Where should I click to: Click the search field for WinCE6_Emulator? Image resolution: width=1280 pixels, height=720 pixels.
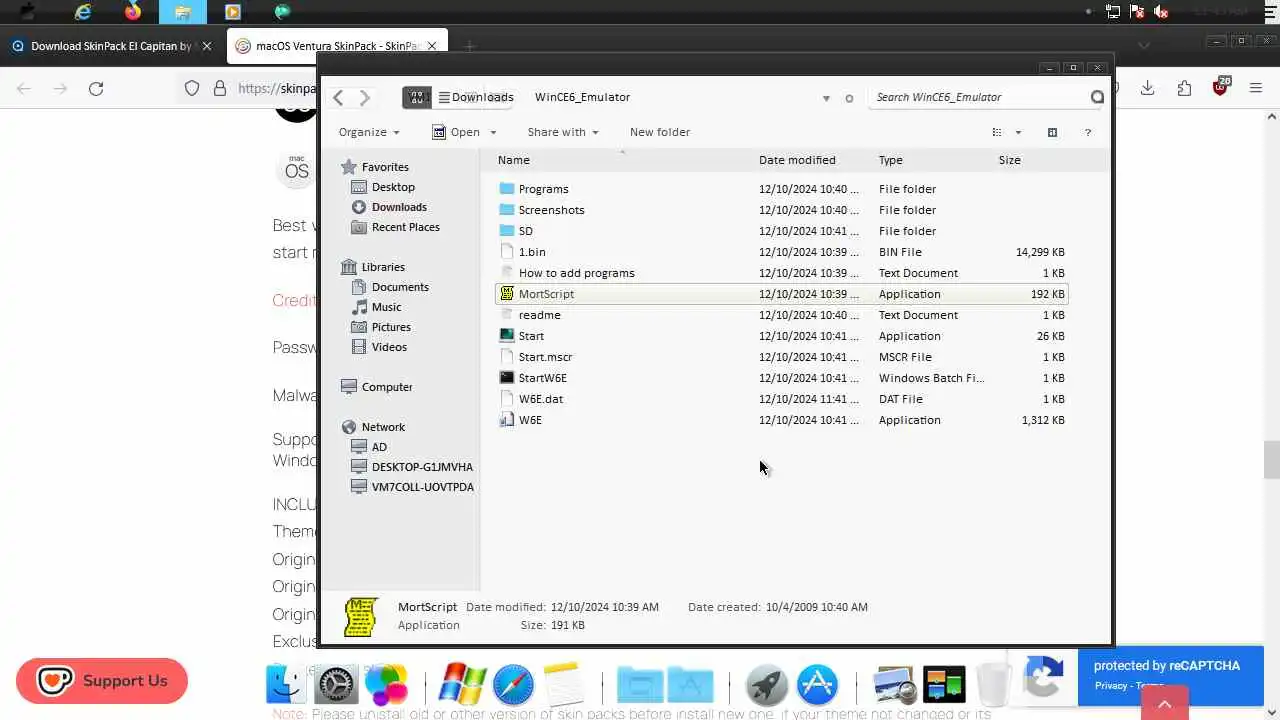click(x=978, y=97)
